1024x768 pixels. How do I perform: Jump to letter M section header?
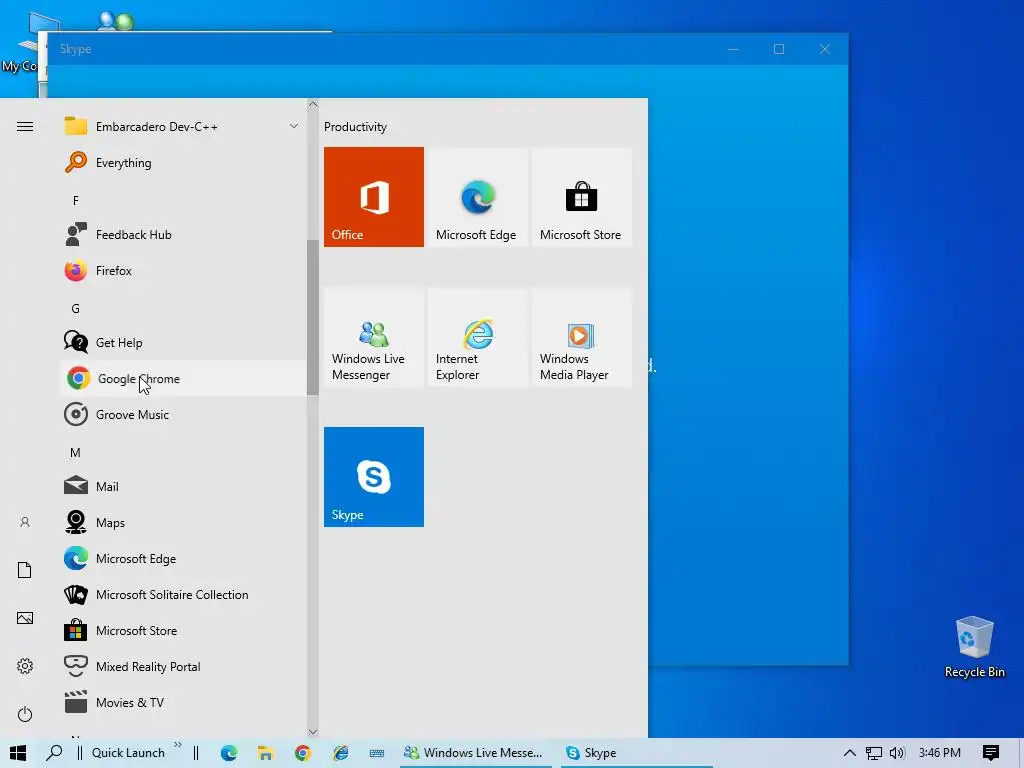coord(76,453)
